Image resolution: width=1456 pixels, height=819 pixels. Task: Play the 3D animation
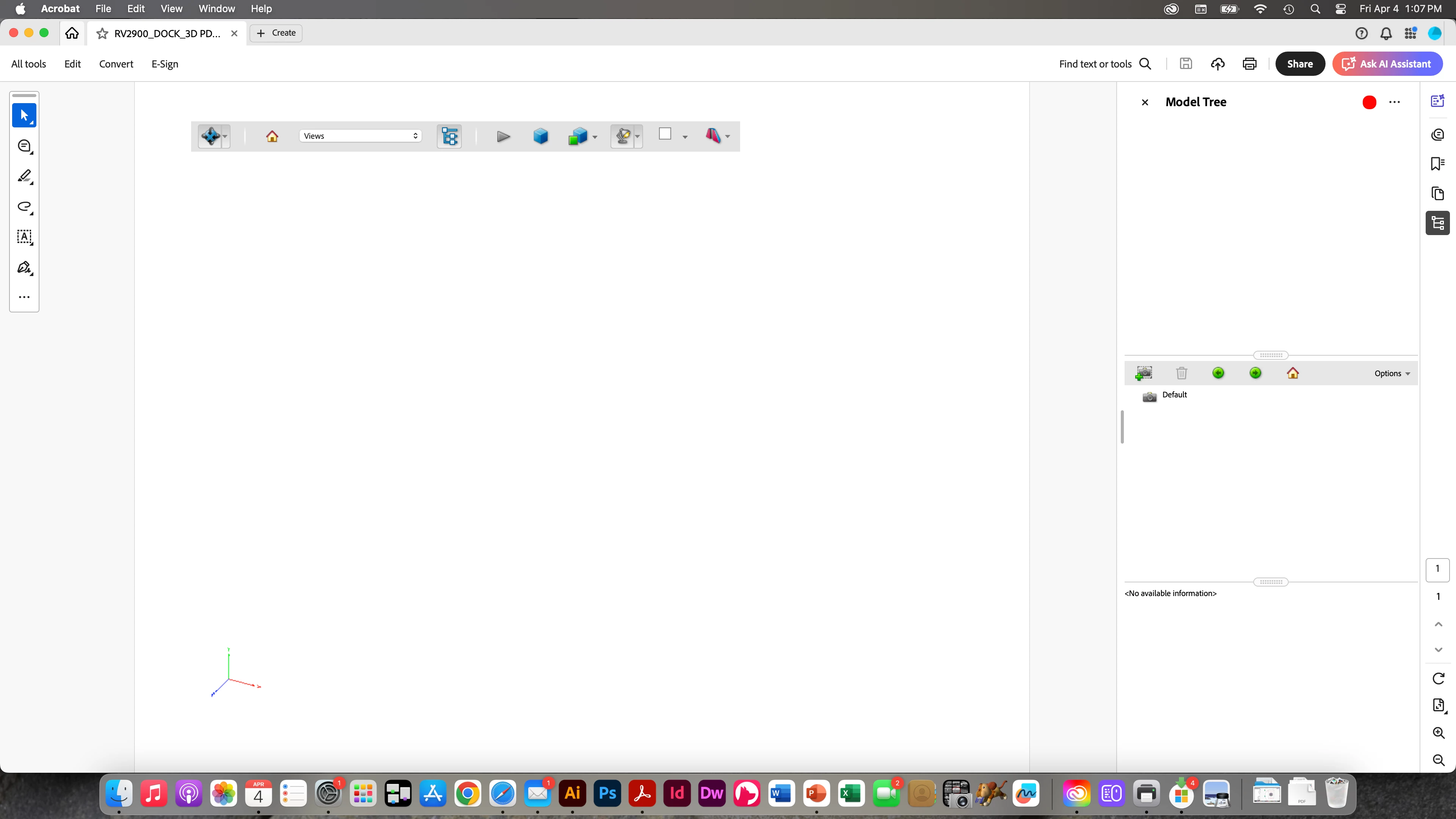pyautogui.click(x=503, y=136)
